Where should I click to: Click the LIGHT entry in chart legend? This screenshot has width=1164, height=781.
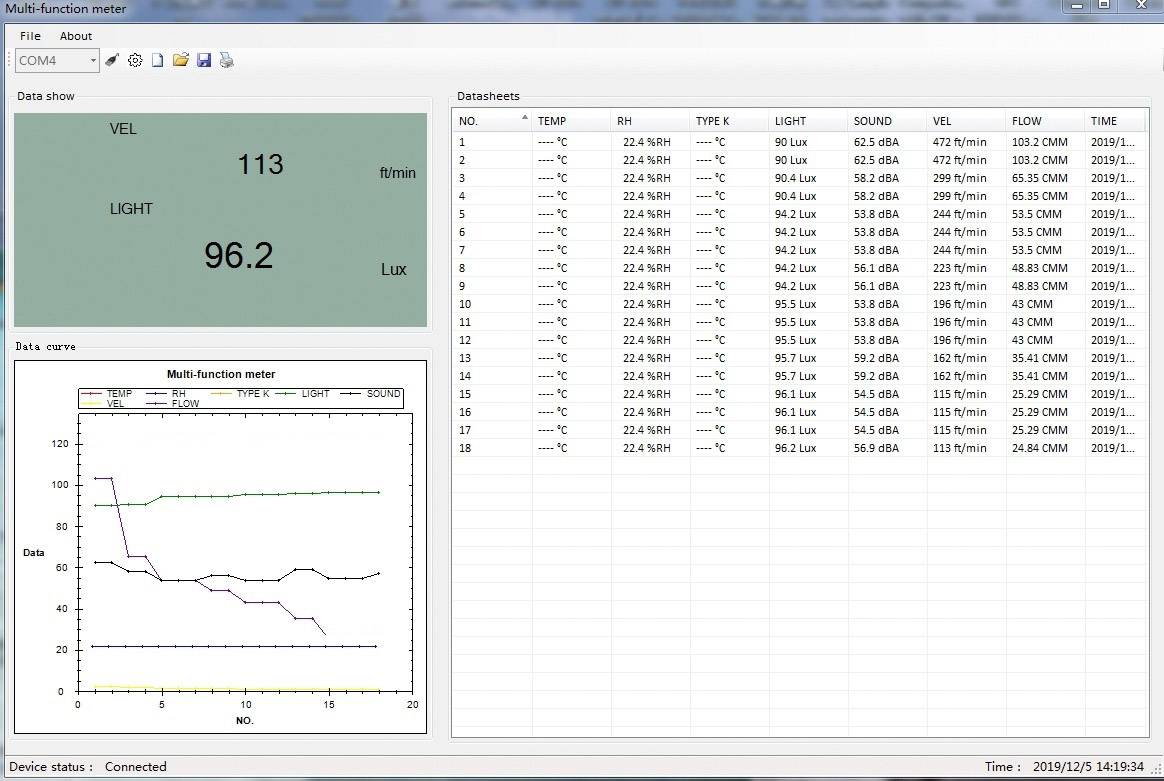click(315, 394)
